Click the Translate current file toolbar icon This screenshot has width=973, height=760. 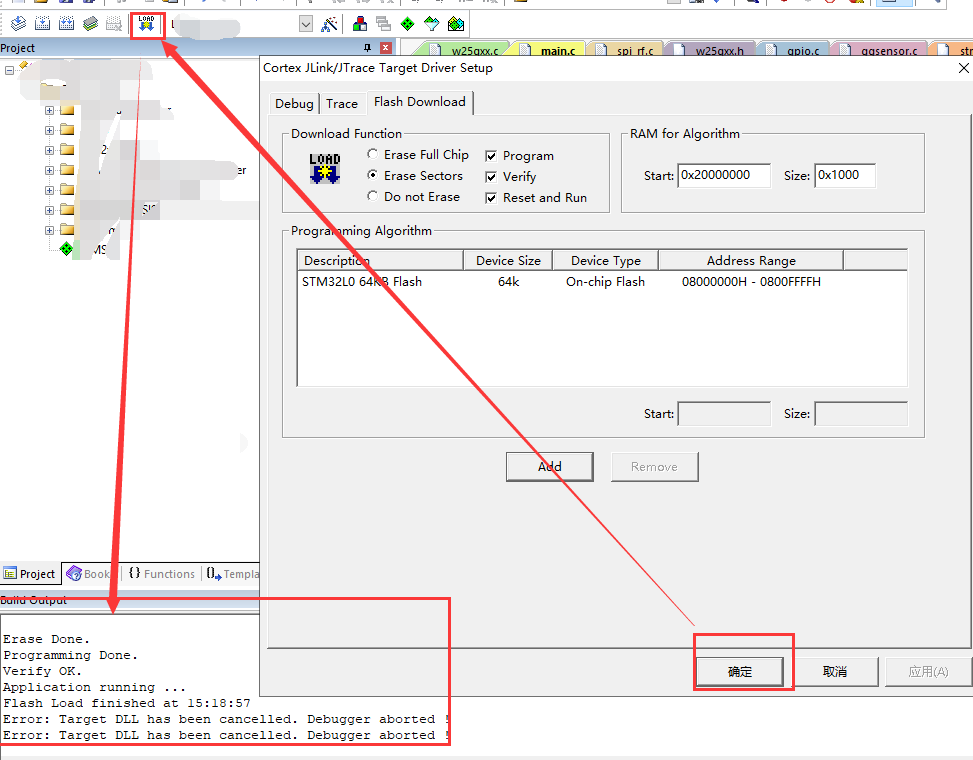(19, 24)
